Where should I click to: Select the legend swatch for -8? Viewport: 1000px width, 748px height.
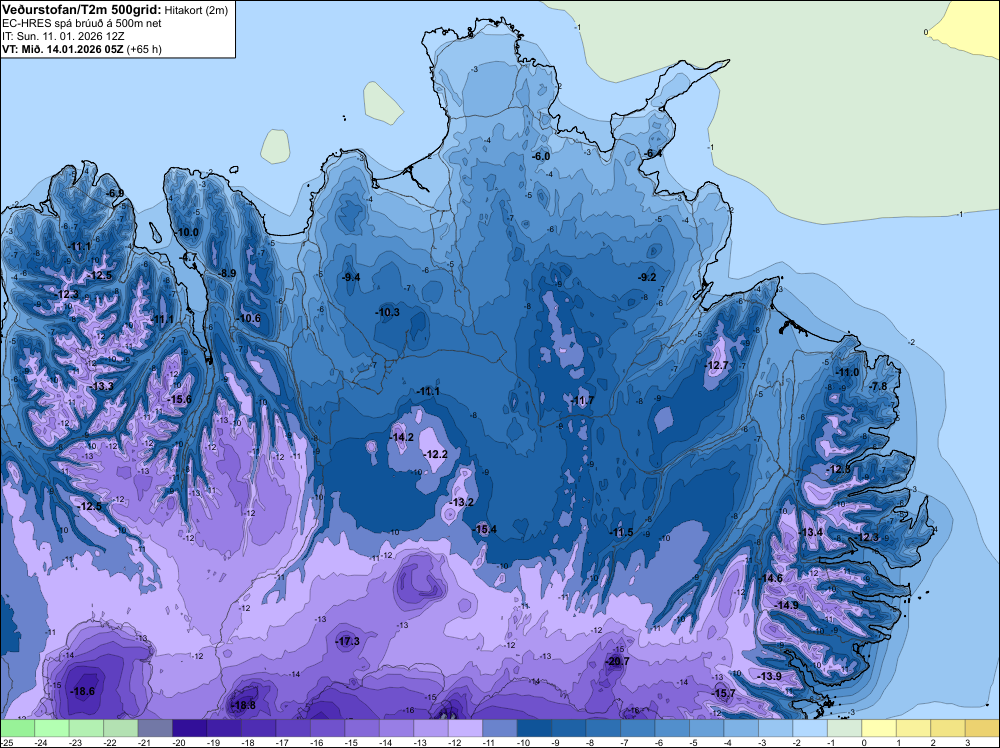tap(603, 728)
